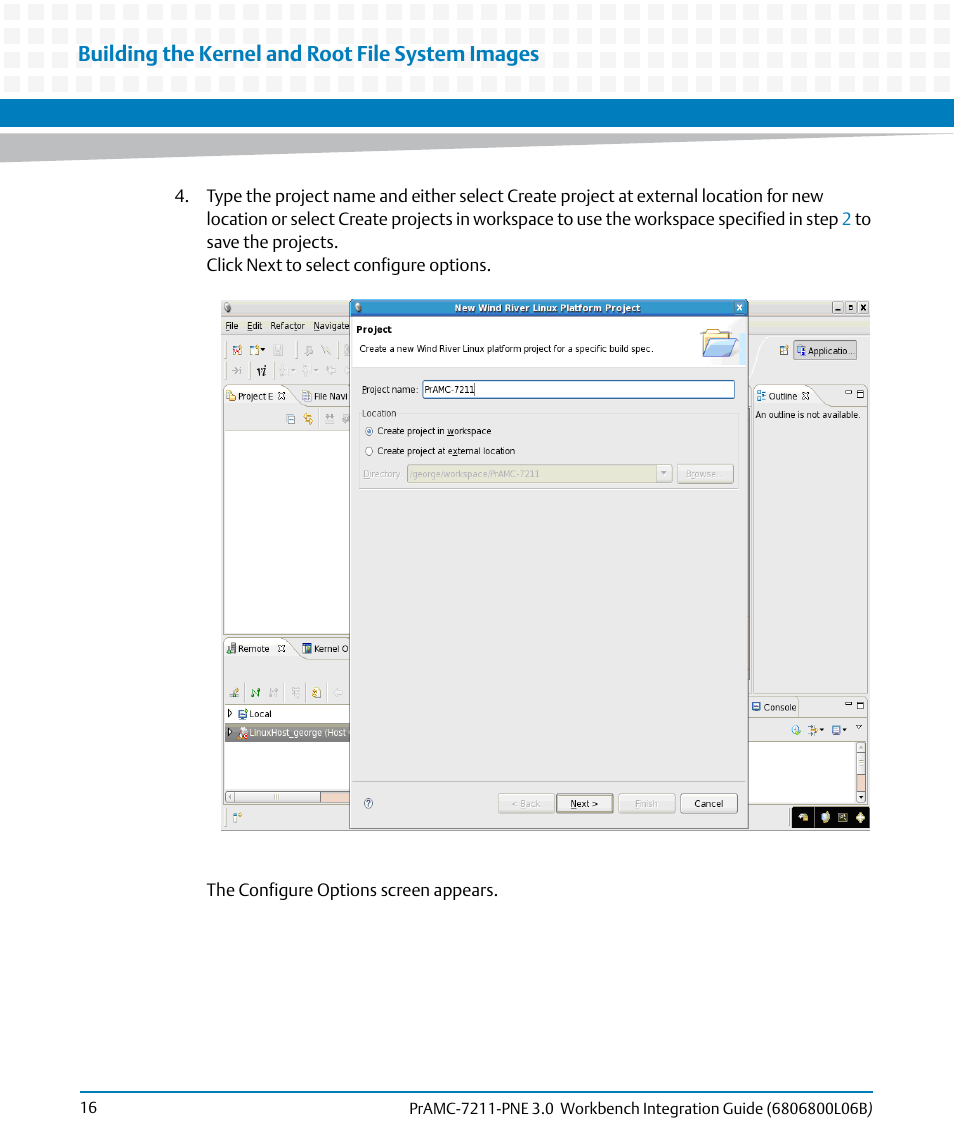The height and width of the screenshot is (1145, 954).
Task: Click the Finish button
Action: coord(646,803)
